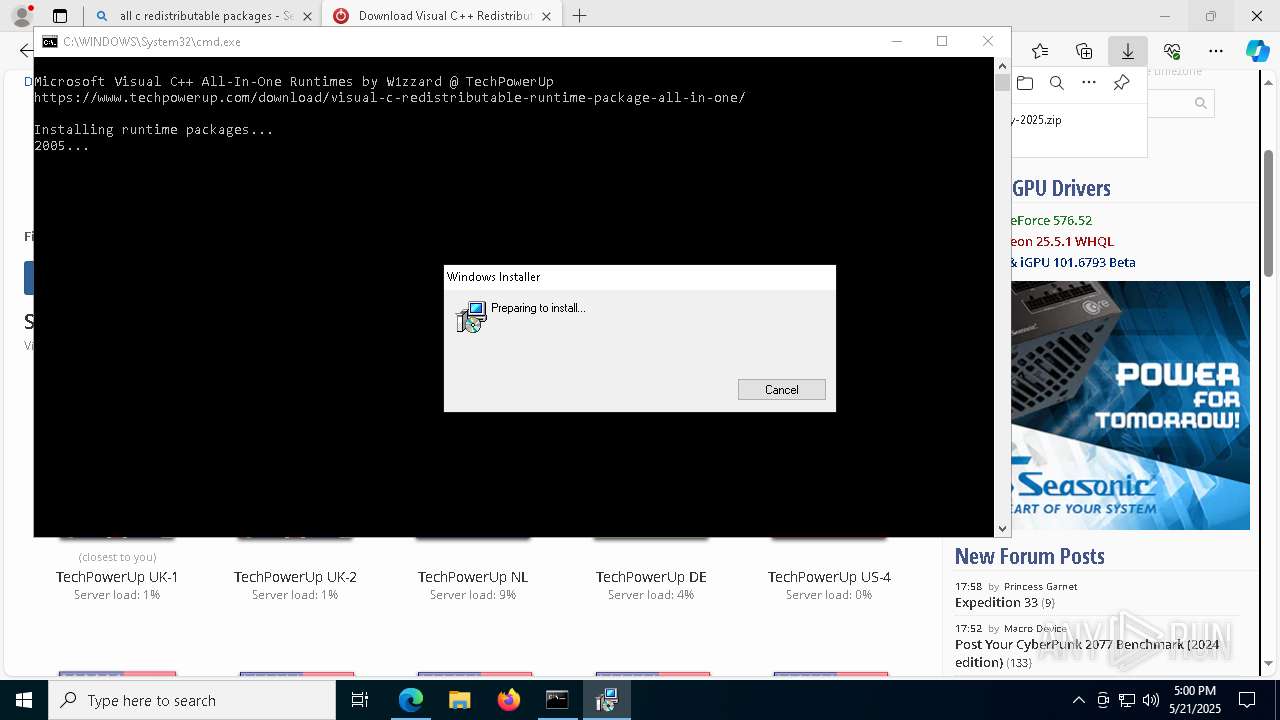Switch to Command Prompt taskbar icon
The height and width of the screenshot is (720, 1280).
[x=557, y=700]
